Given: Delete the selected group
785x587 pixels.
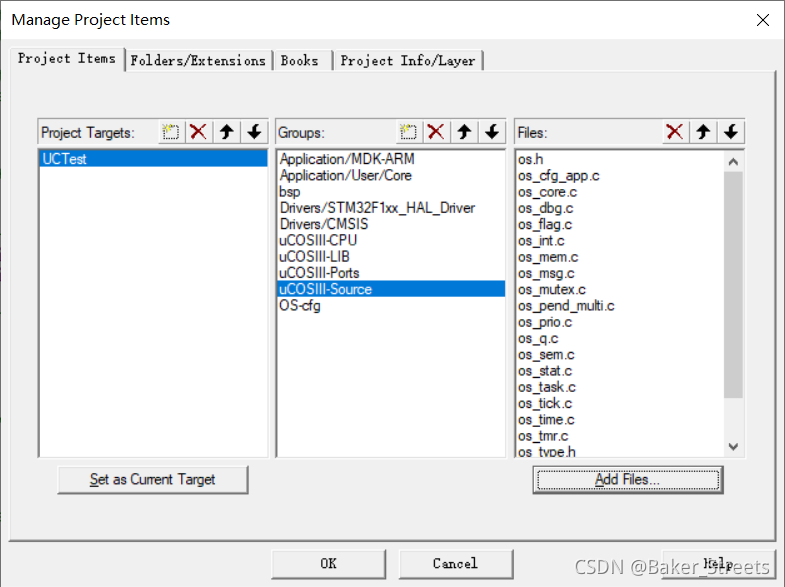Looking at the screenshot, I should 436,132.
